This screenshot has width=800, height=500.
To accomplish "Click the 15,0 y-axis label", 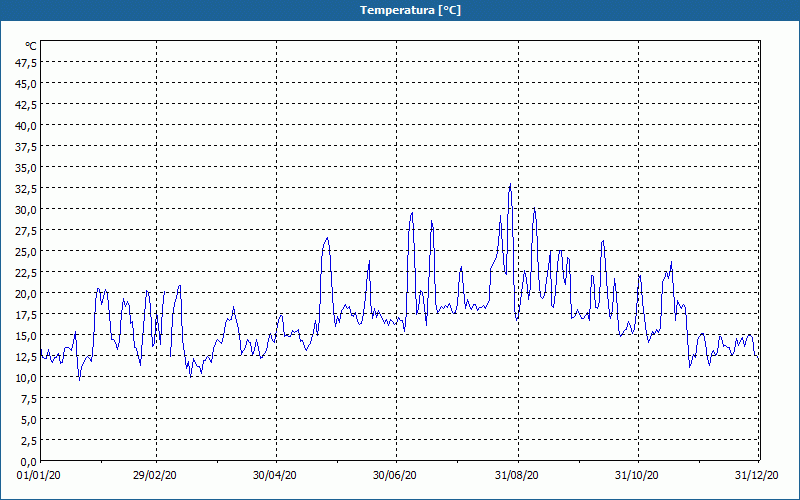I will coord(27,336).
